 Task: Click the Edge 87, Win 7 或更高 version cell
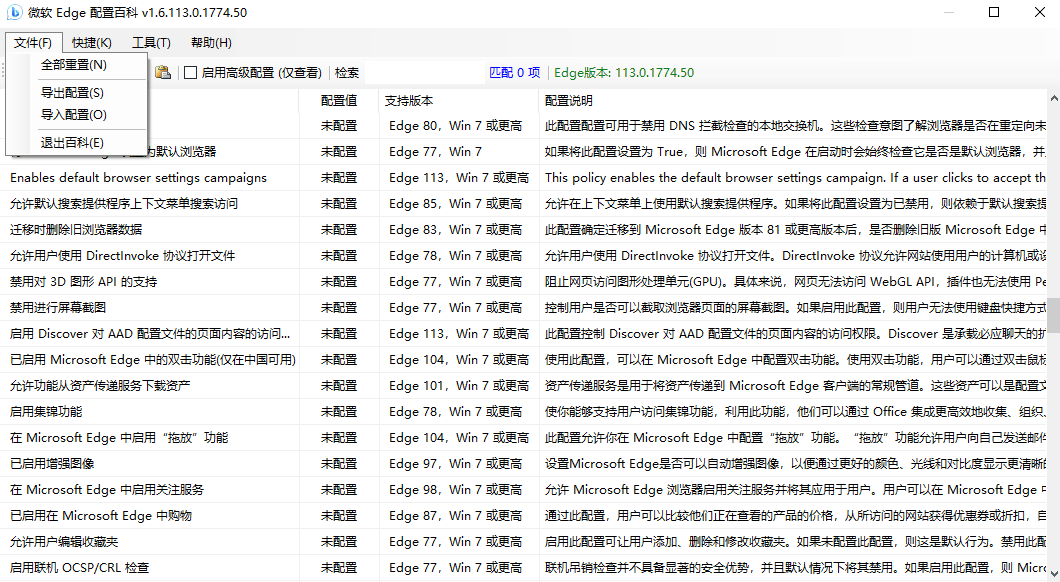(x=456, y=516)
